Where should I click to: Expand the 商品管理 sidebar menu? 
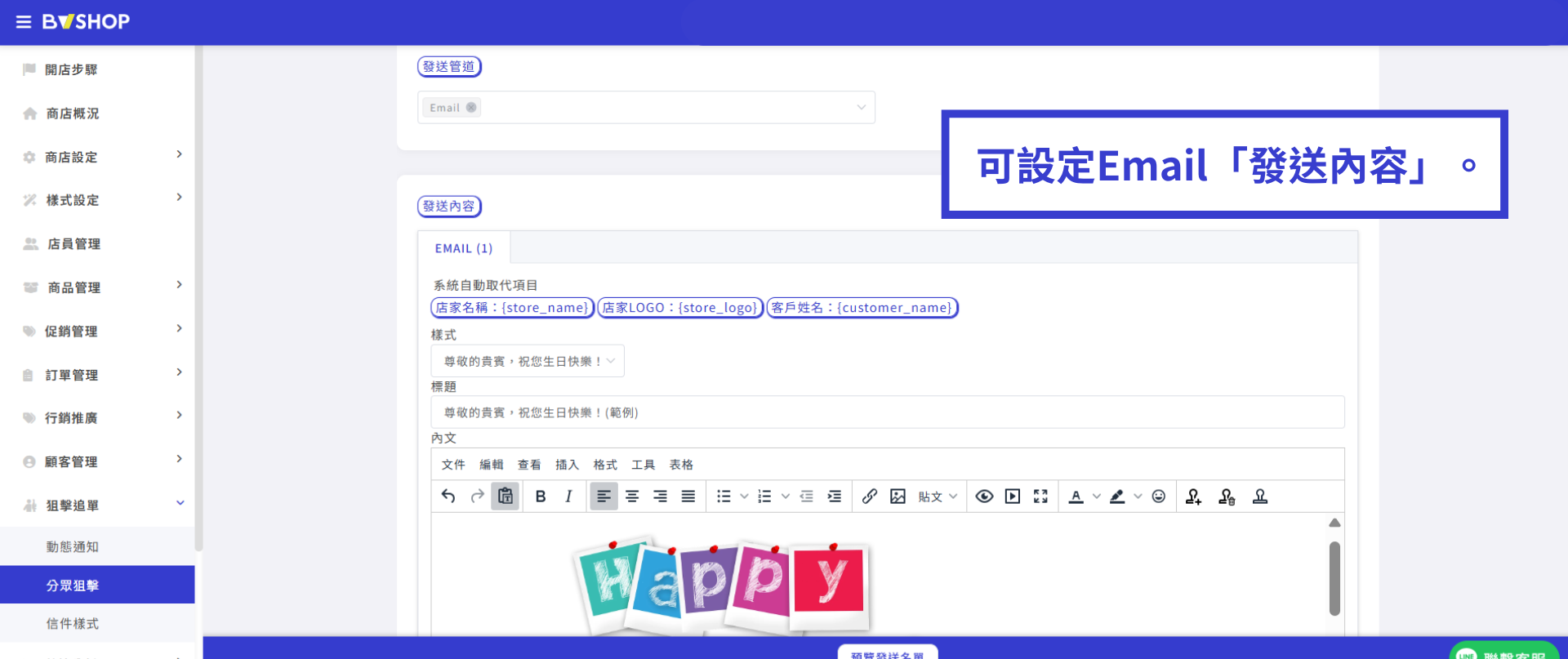coord(97,287)
